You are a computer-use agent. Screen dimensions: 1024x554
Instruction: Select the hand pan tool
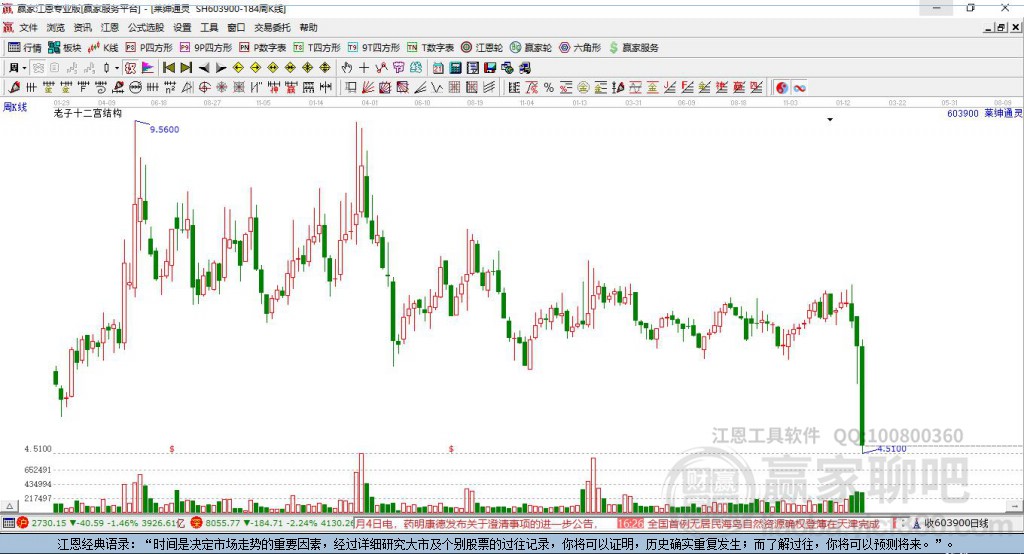(x=347, y=68)
